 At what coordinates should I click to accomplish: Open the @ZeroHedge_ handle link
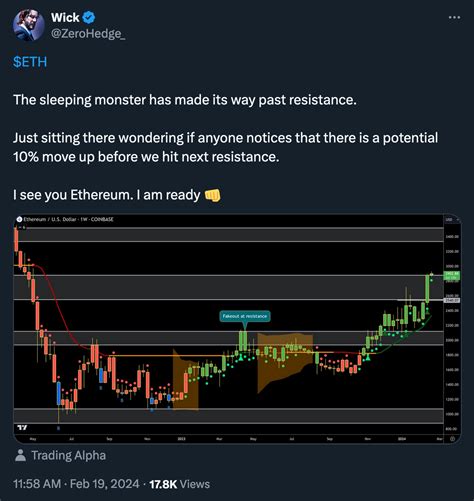[88, 34]
